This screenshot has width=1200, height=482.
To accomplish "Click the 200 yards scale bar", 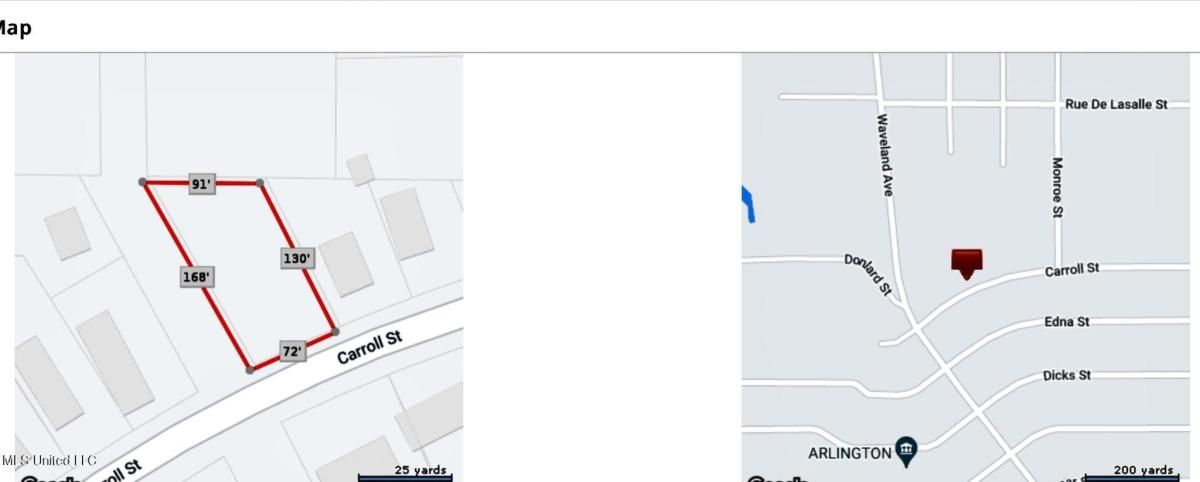I will (x=1132, y=473).
